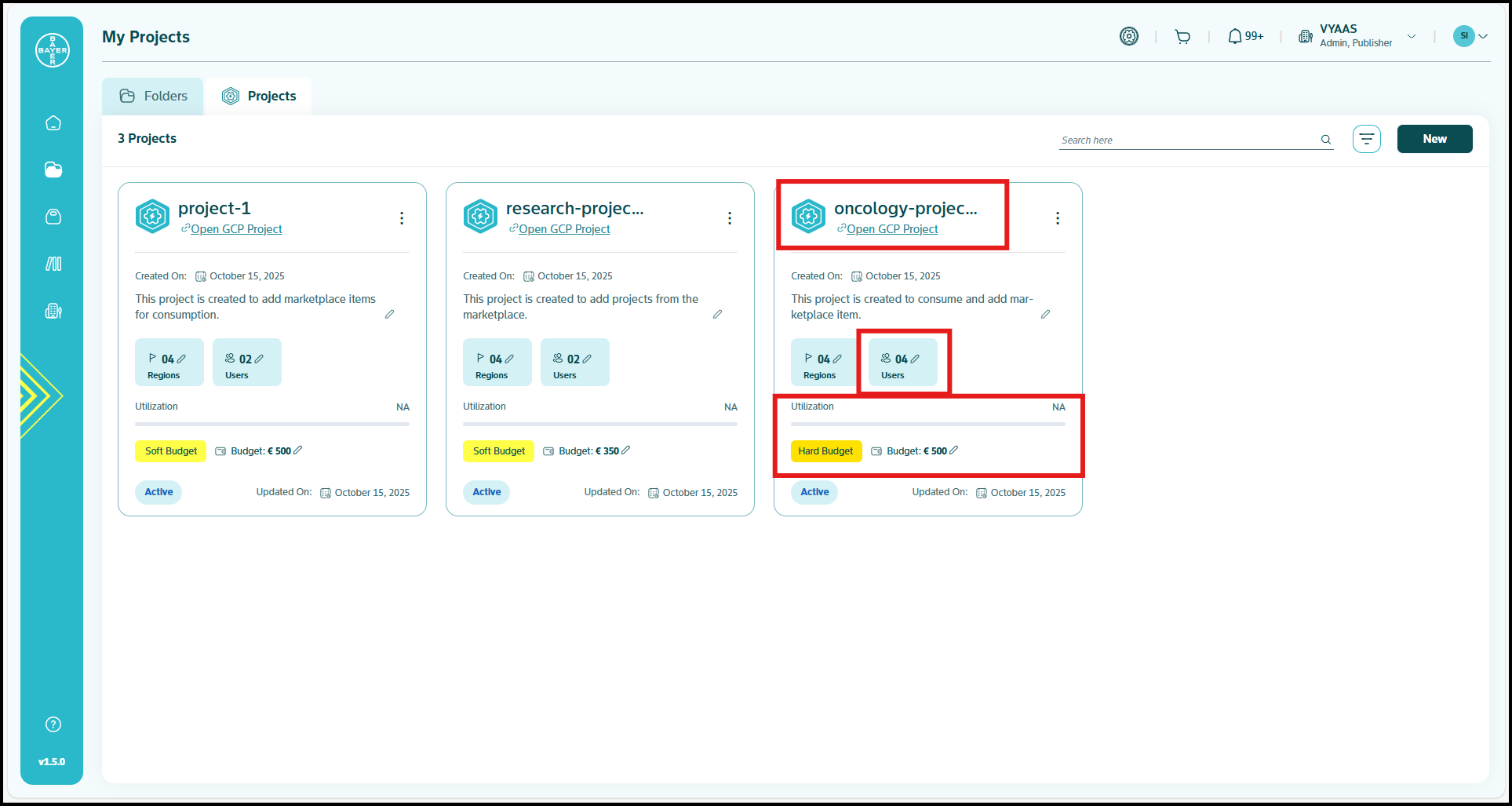Edit users count on oncology project

[915, 359]
